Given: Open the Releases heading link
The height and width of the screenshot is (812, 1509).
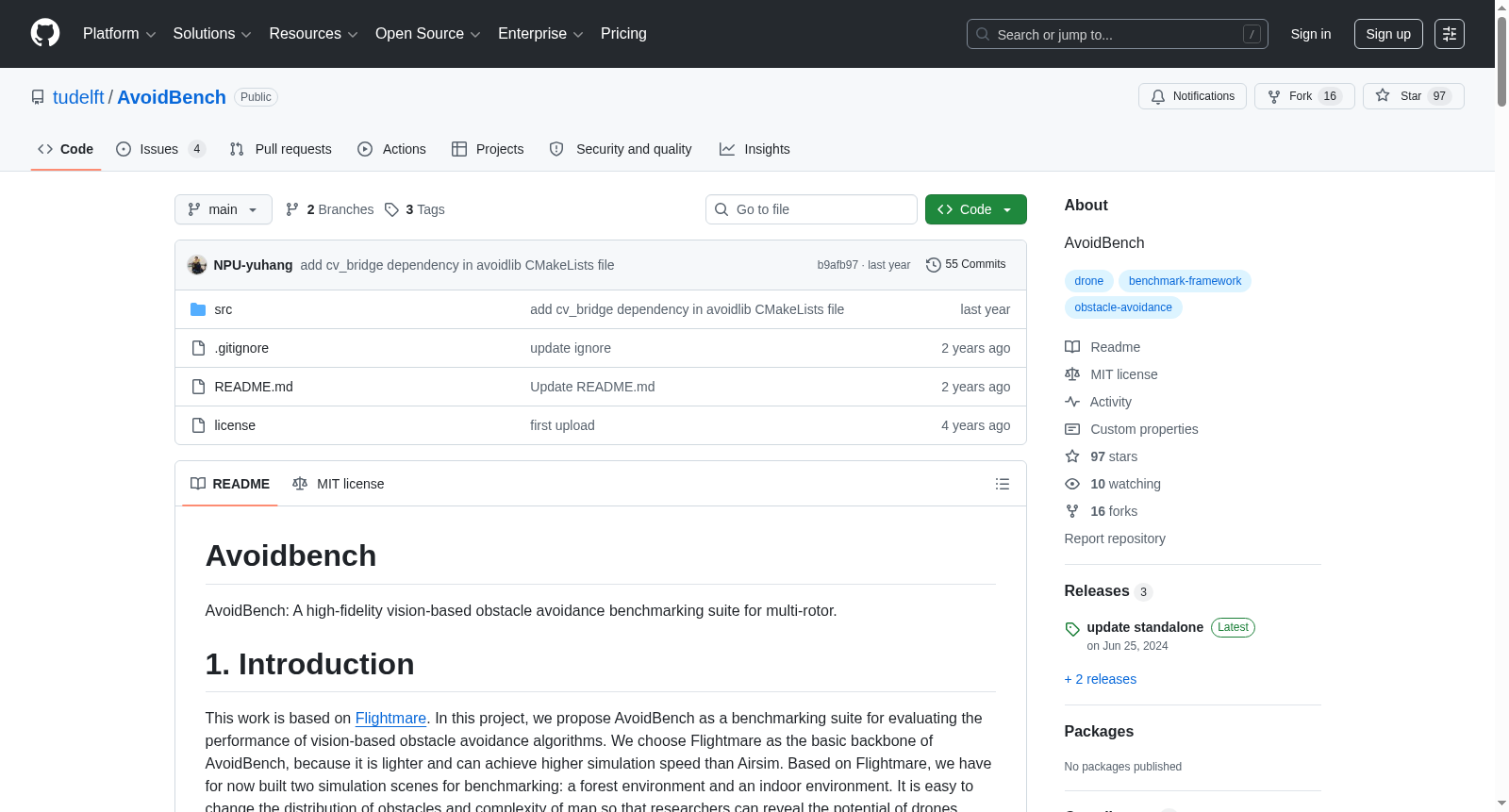Looking at the screenshot, I should point(1097,591).
